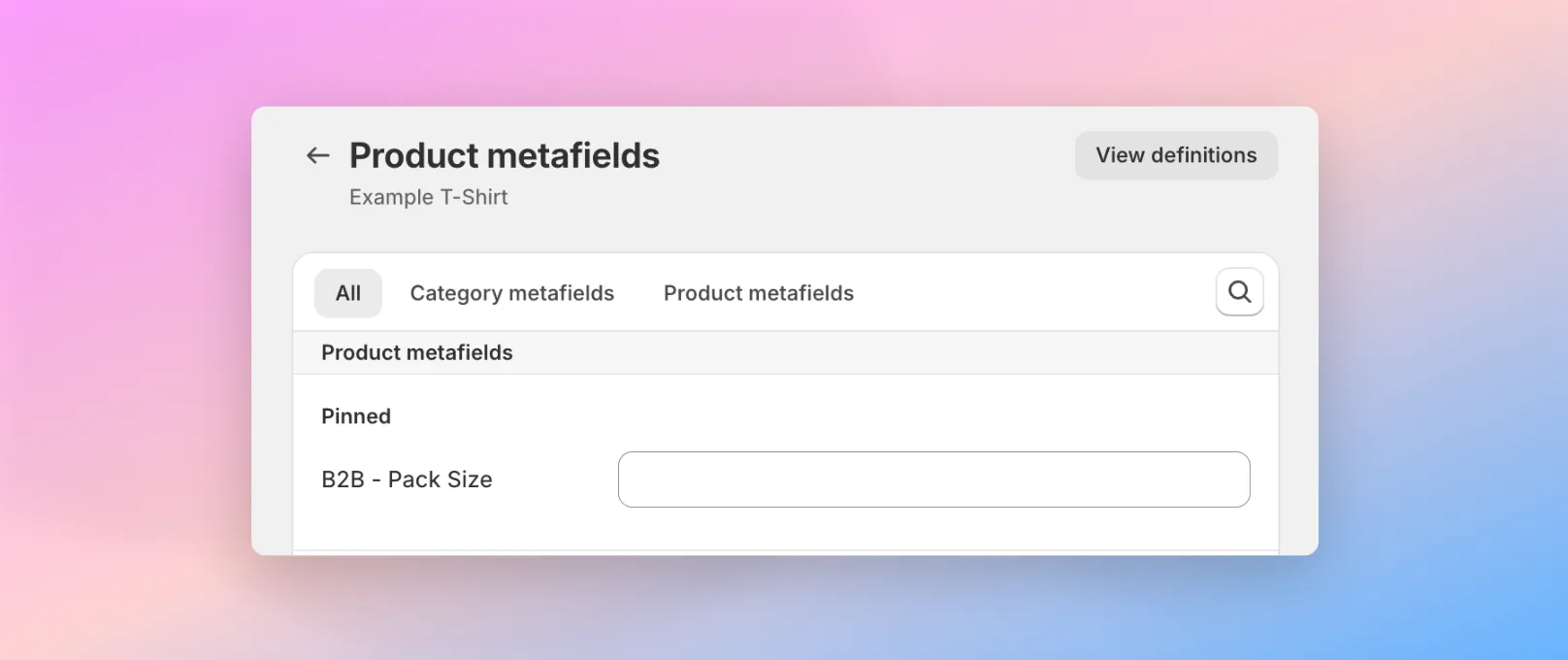Open search with the magnifier icon
The image size is (1568, 660).
click(x=1239, y=292)
